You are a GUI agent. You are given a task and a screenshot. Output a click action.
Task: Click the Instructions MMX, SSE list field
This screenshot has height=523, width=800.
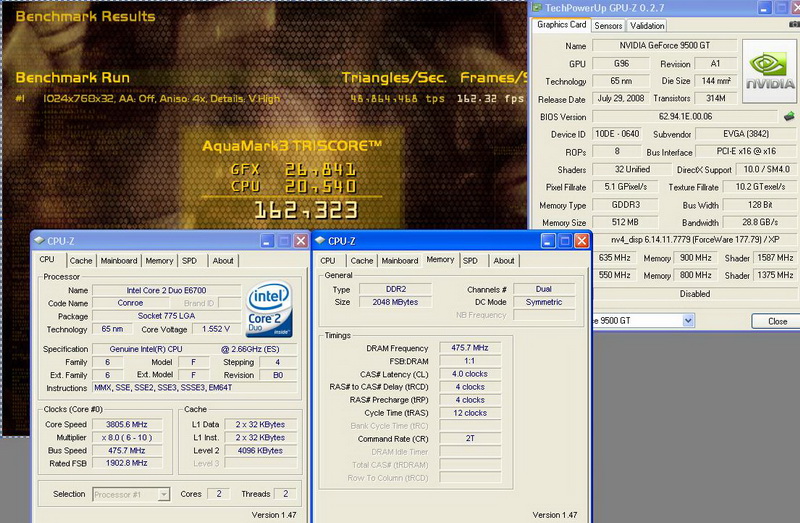point(195,388)
